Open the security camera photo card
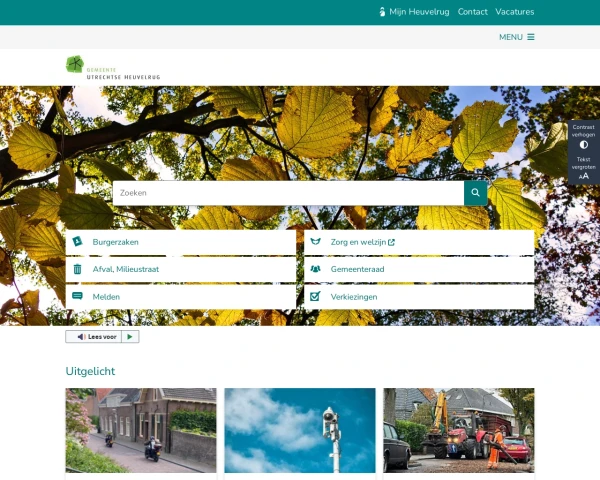600x480 pixels. pyautogui.click(x=300, y=431)
